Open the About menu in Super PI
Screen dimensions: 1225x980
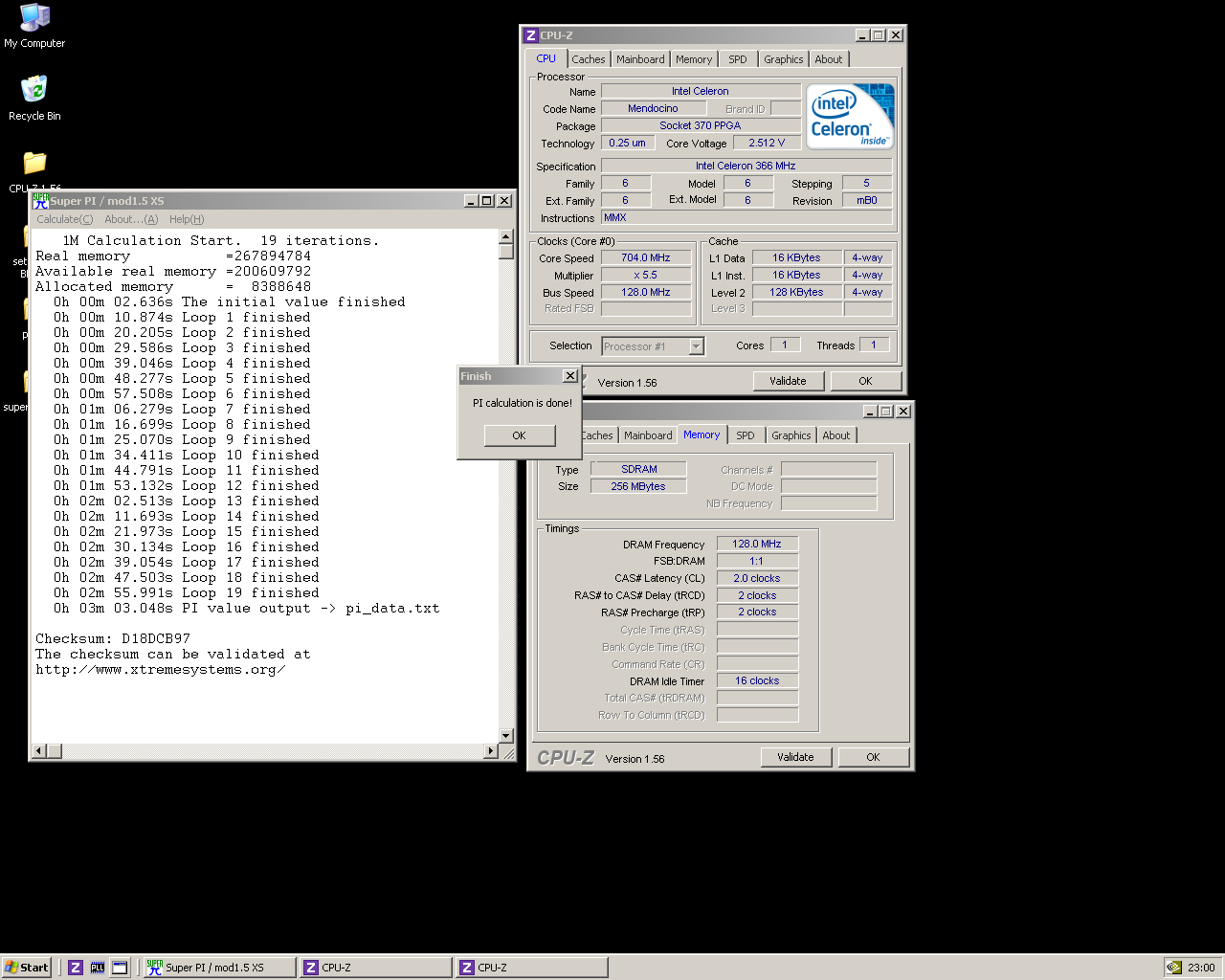(131, 219)
